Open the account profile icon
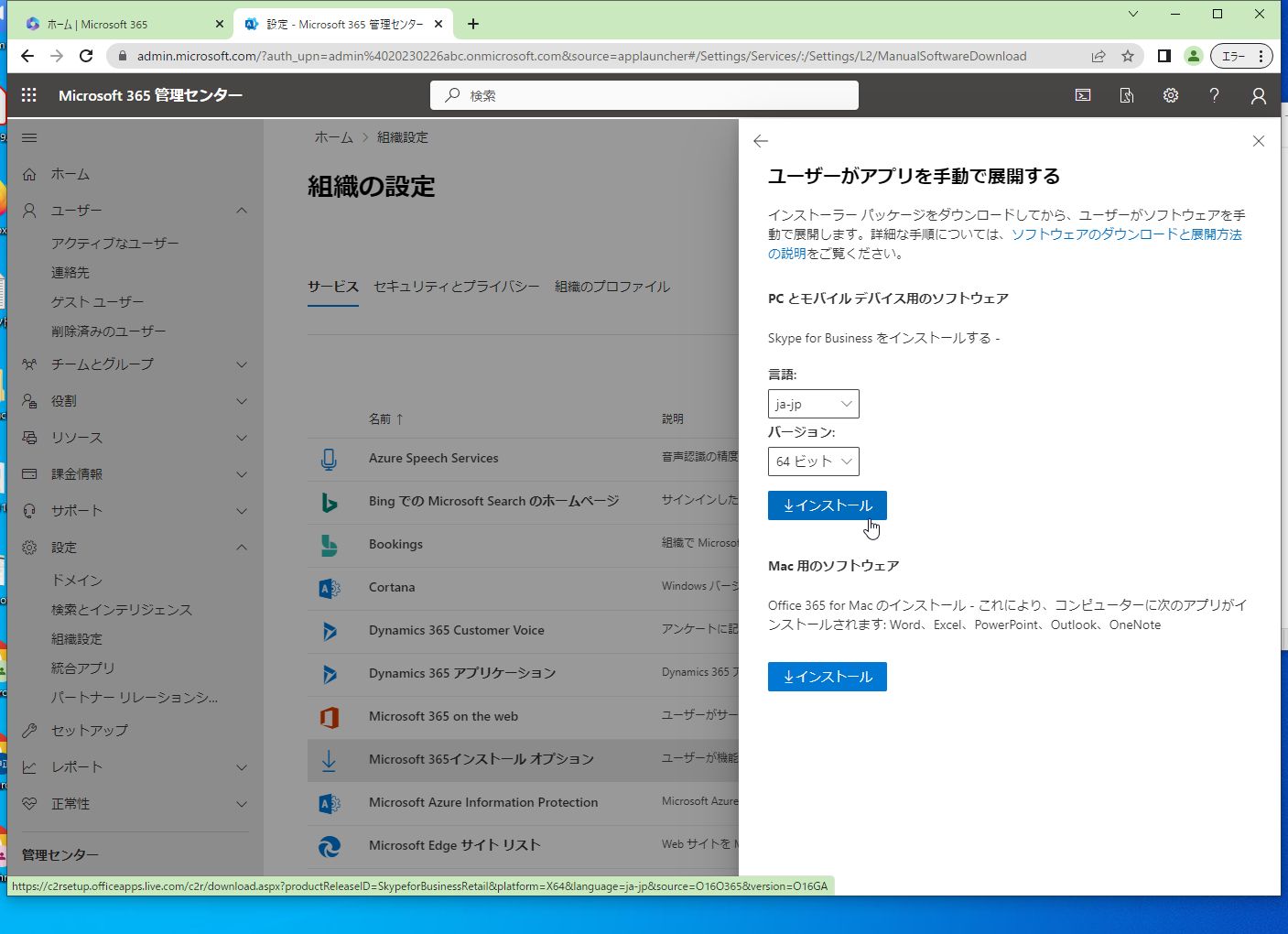This screenshot has width=1288, height=934. pyautogui.click(x=1259, y=95)
